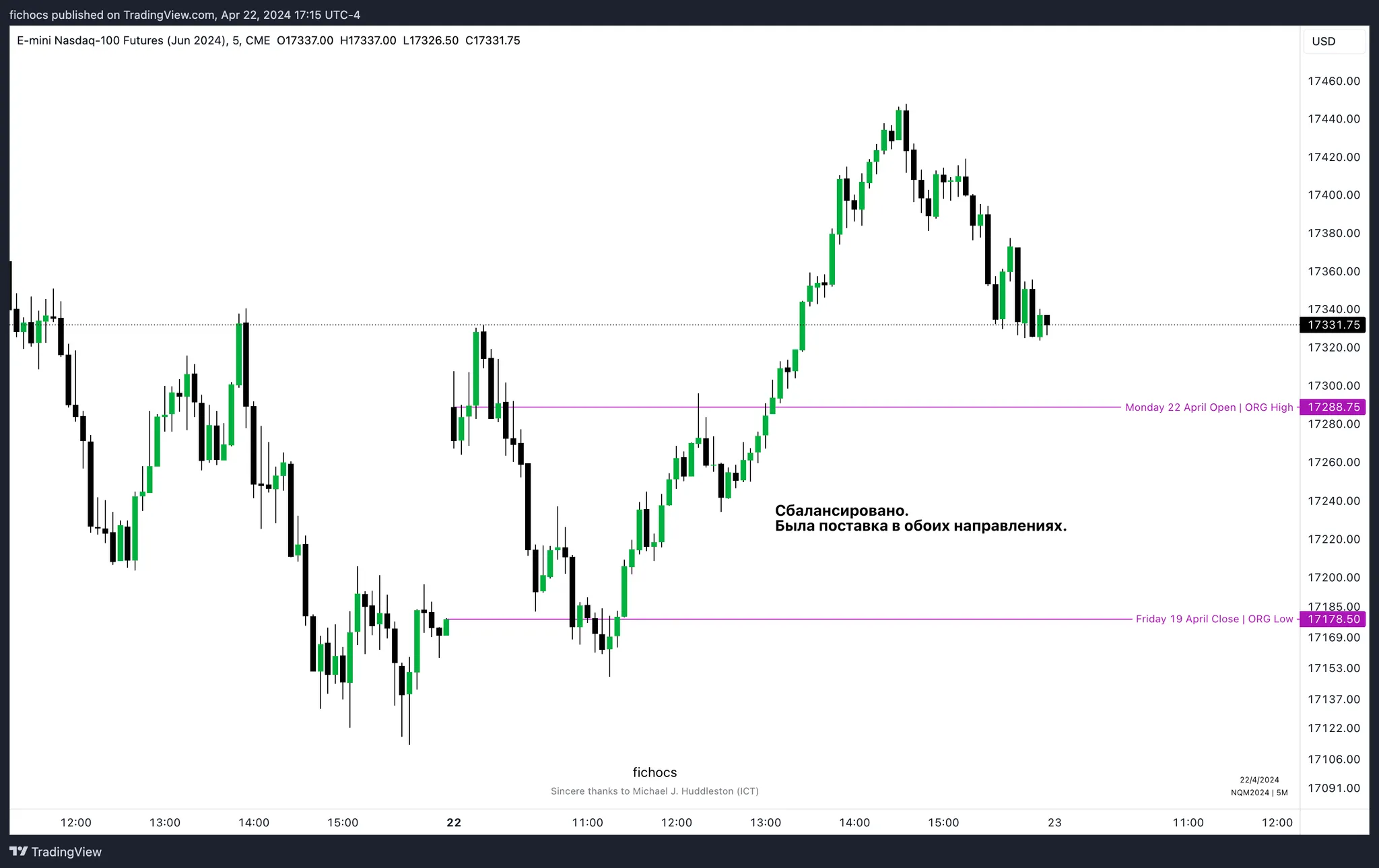Click the TradingView logo icon
The height and width of the screenshot is (868, 1379).
(19, 851)
